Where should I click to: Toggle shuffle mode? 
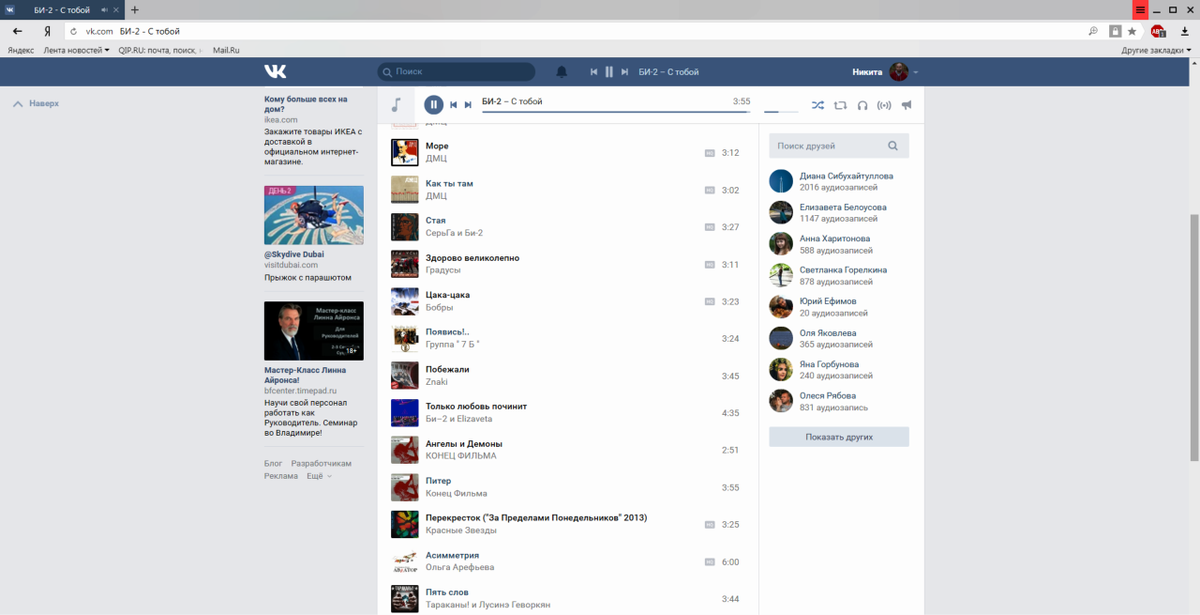[x=817, y=104]
